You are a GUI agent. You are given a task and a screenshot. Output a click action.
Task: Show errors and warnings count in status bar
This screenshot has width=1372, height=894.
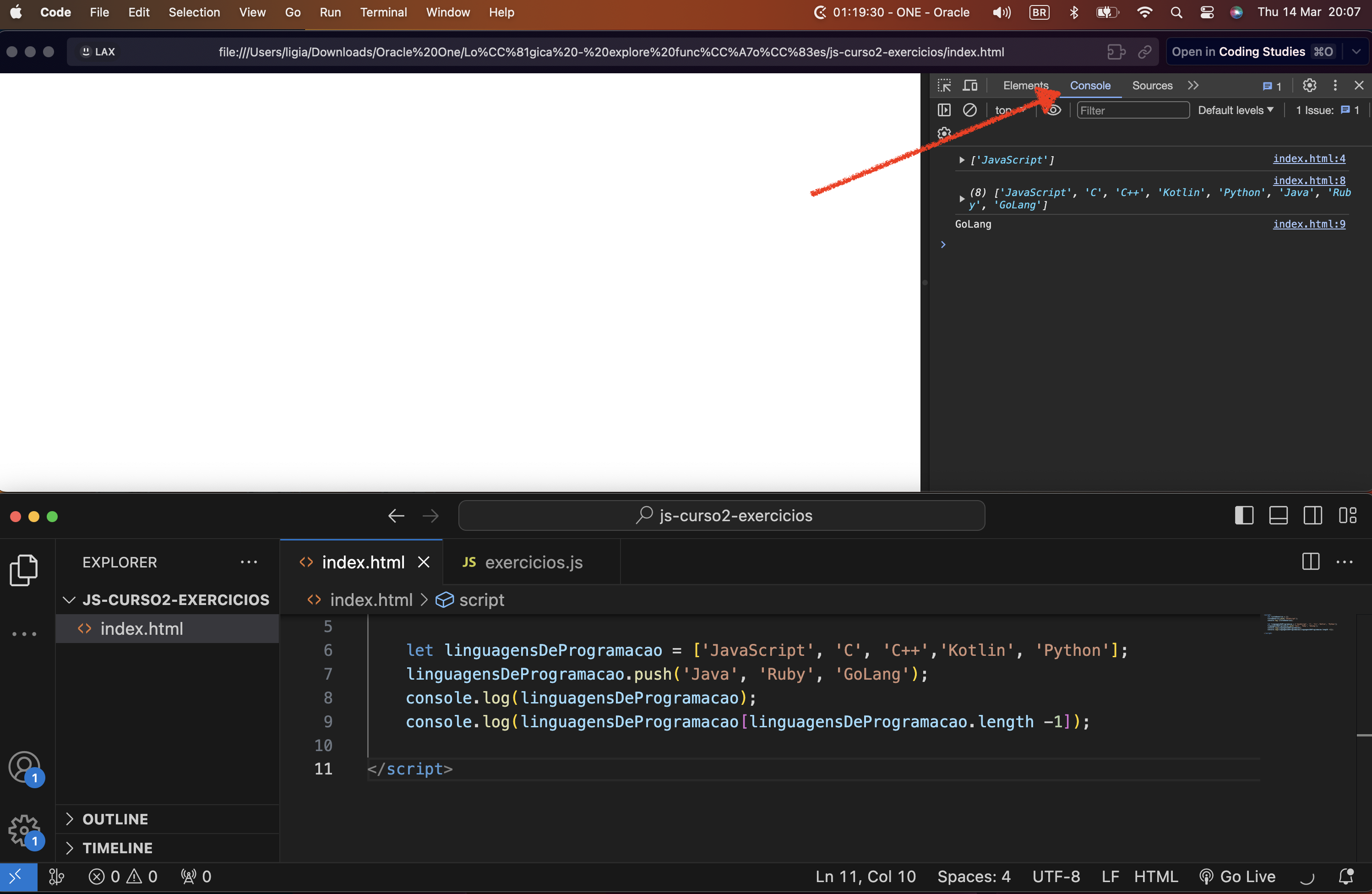click(x=123, y=877)
